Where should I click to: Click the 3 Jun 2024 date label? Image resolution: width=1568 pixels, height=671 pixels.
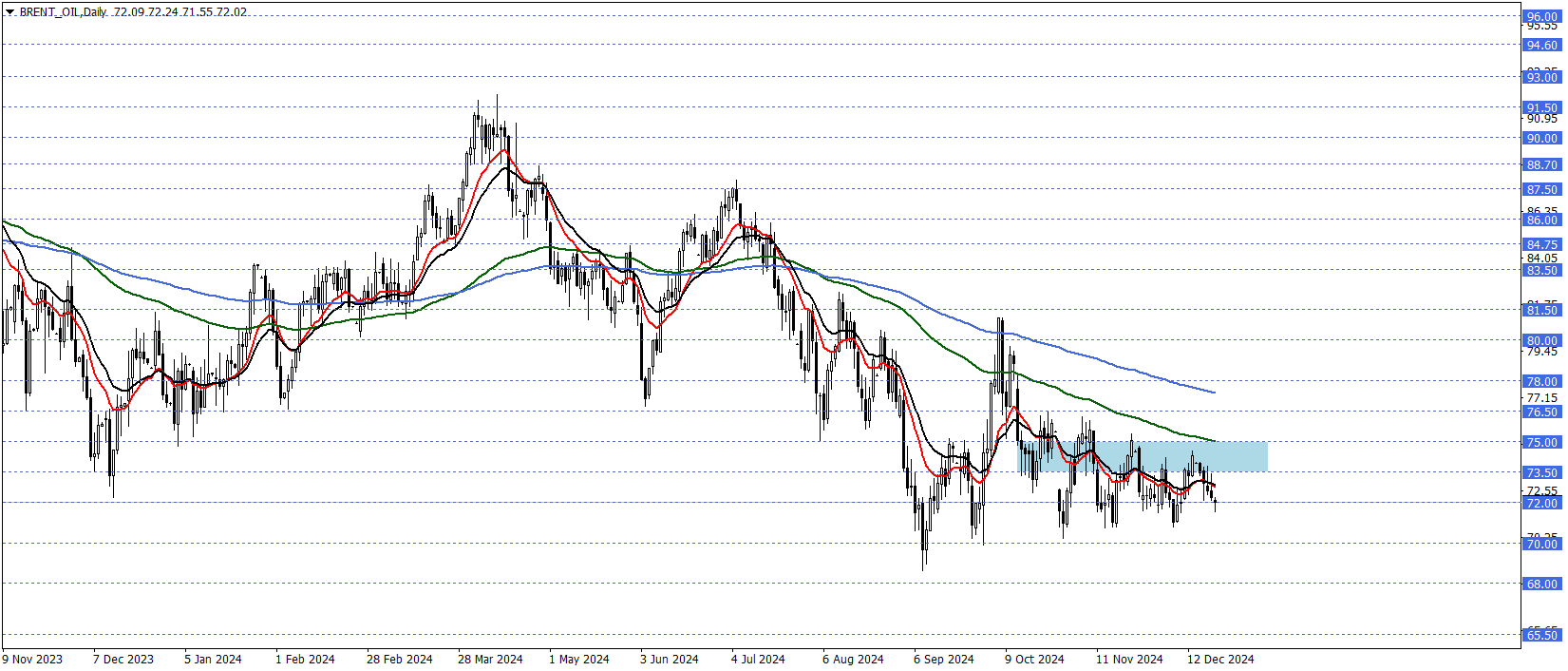pos(670,659)
